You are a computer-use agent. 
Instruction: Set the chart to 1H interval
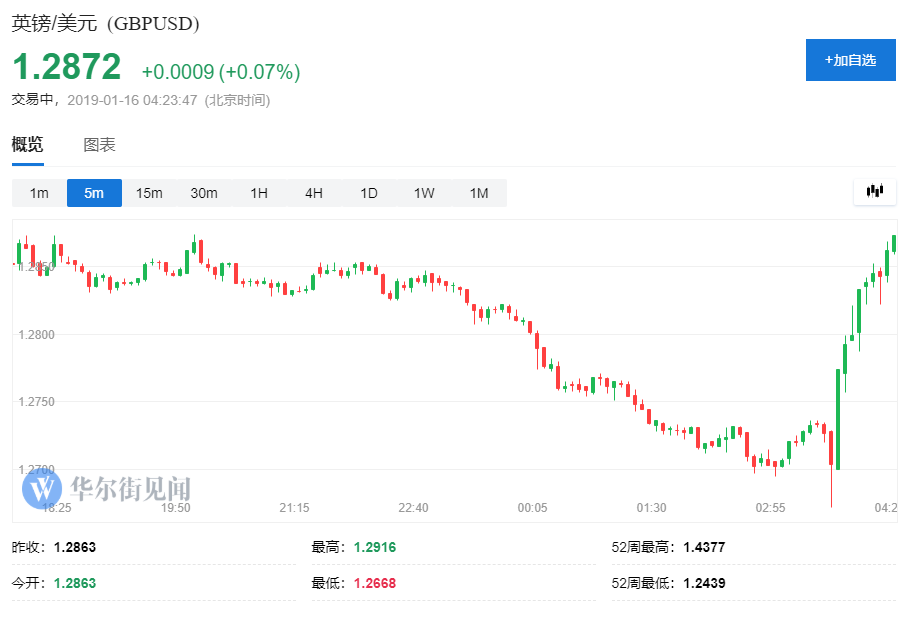coord(259,193)
